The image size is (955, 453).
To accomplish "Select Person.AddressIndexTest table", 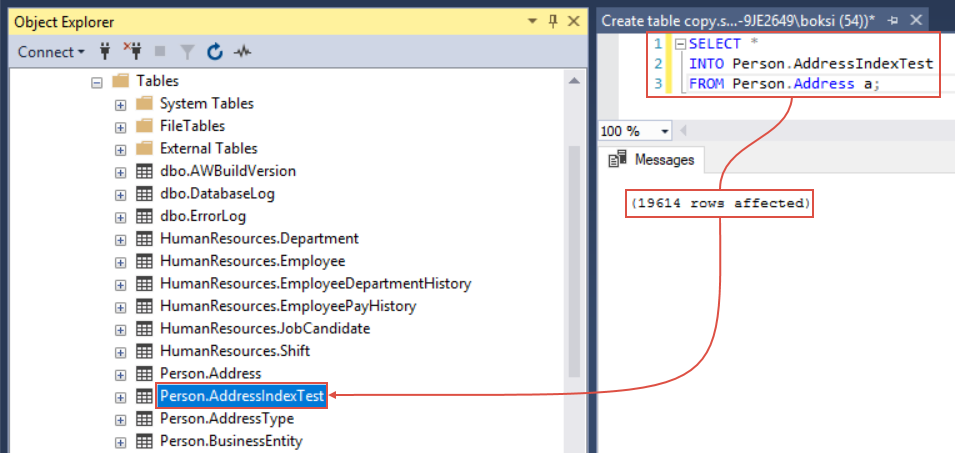I will 242,396.
